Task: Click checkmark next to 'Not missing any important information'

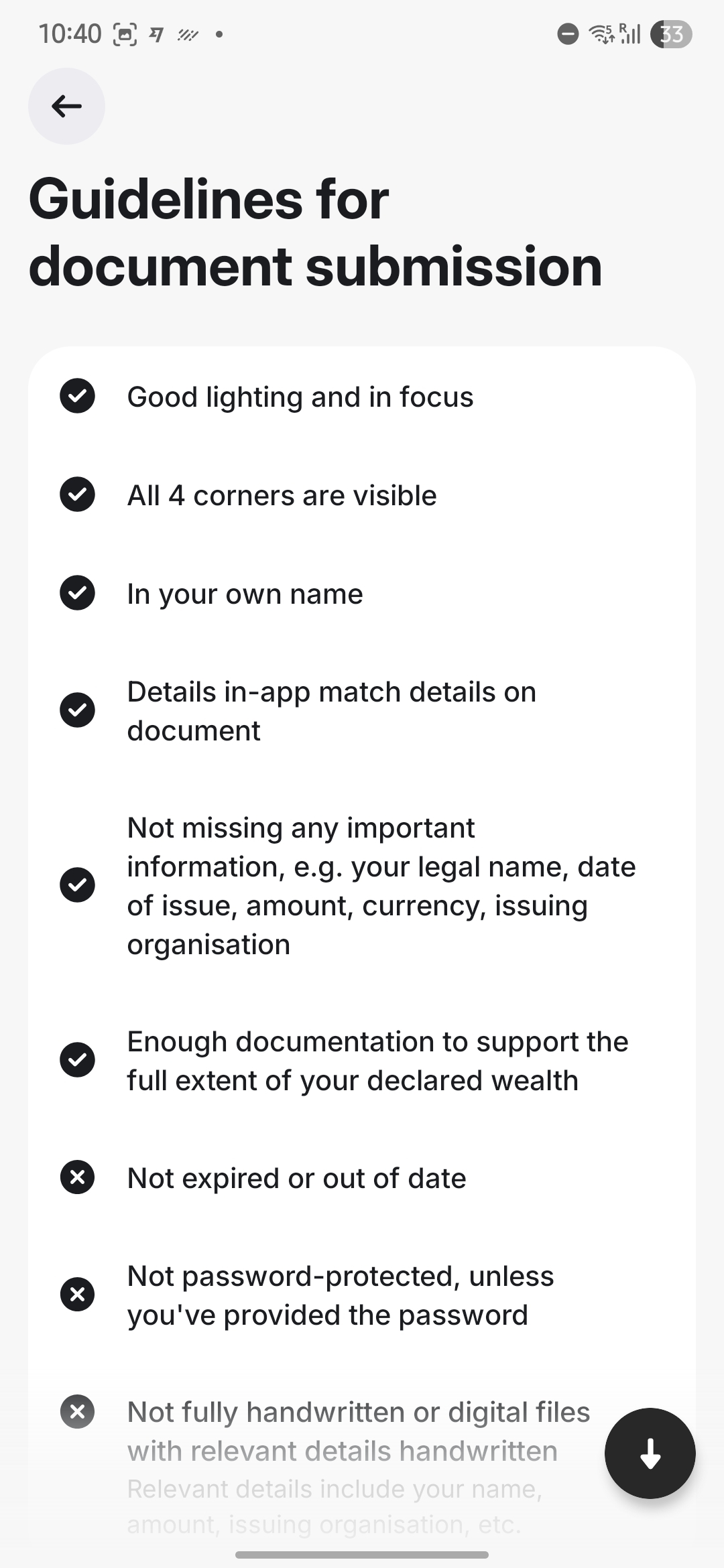Action: (x=78, y=885)
